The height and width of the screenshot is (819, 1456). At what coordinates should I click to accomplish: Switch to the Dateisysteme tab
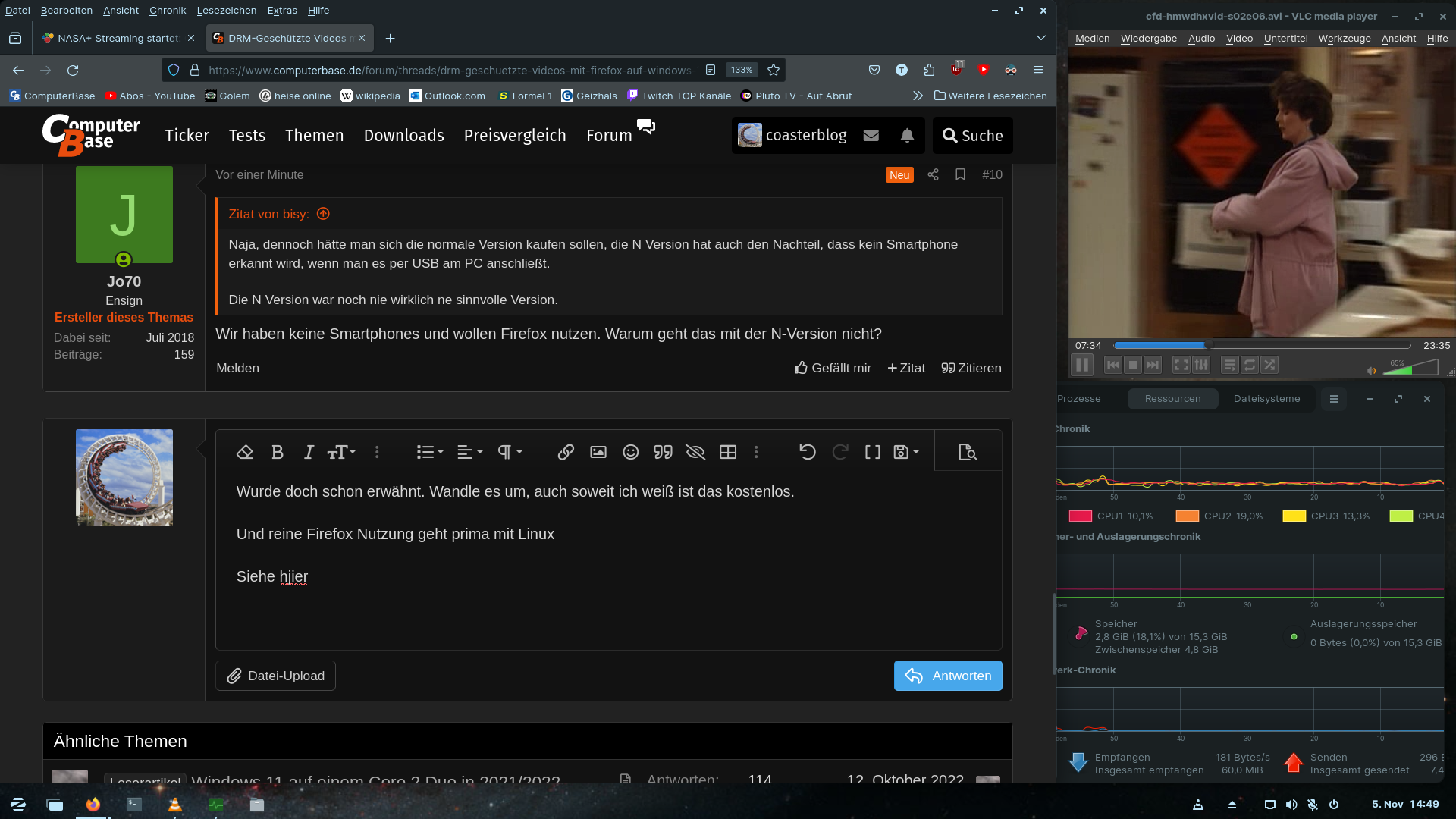(1266, 399)
